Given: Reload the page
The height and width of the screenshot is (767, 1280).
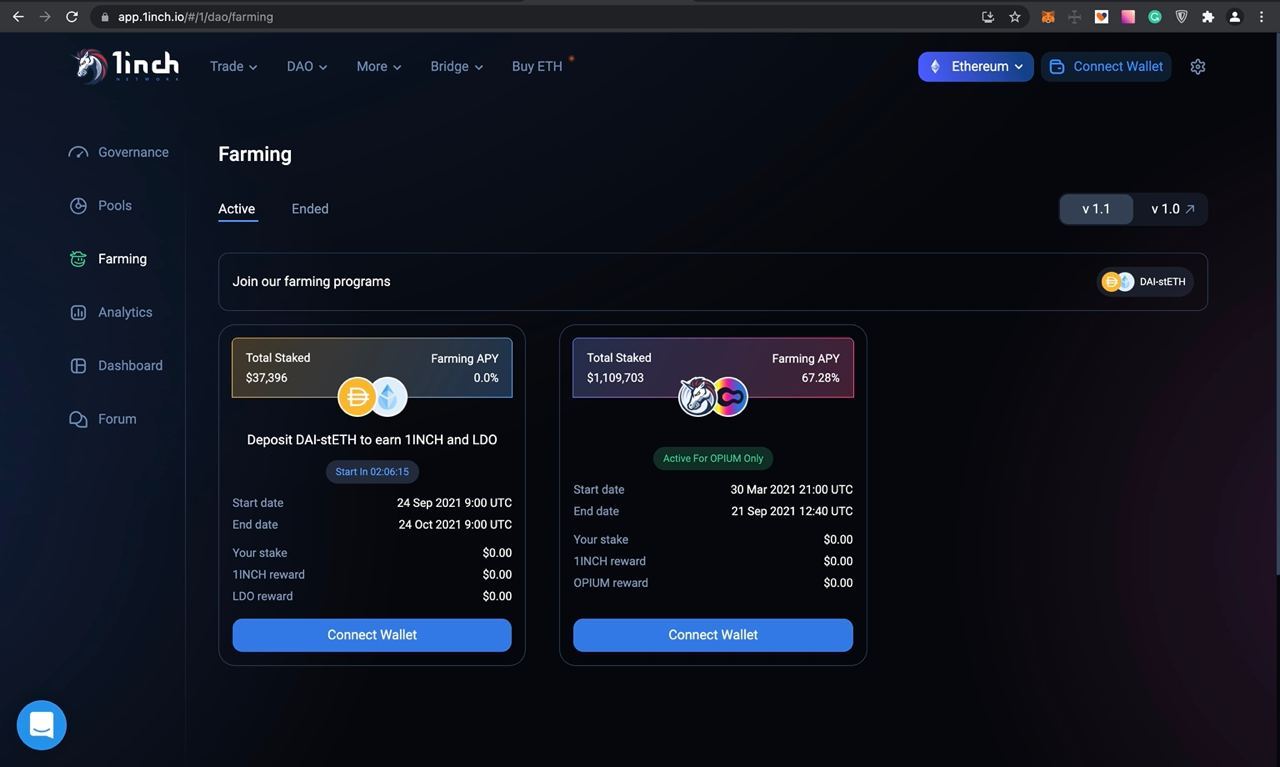Looking at the screenshot, I should 72,17.
